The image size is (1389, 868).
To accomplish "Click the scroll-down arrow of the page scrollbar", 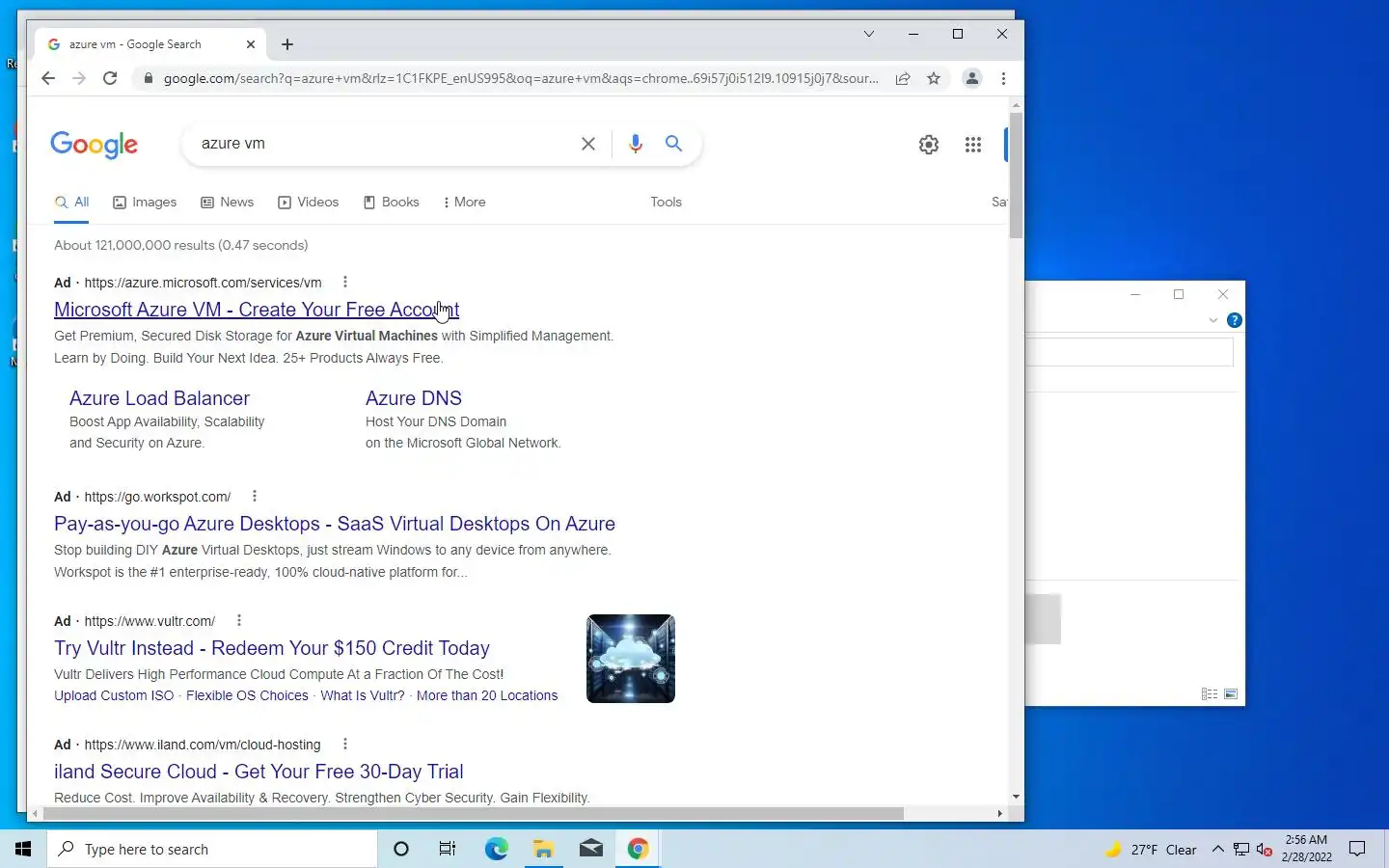I will pyautogui.click(x=1016, y=798).
